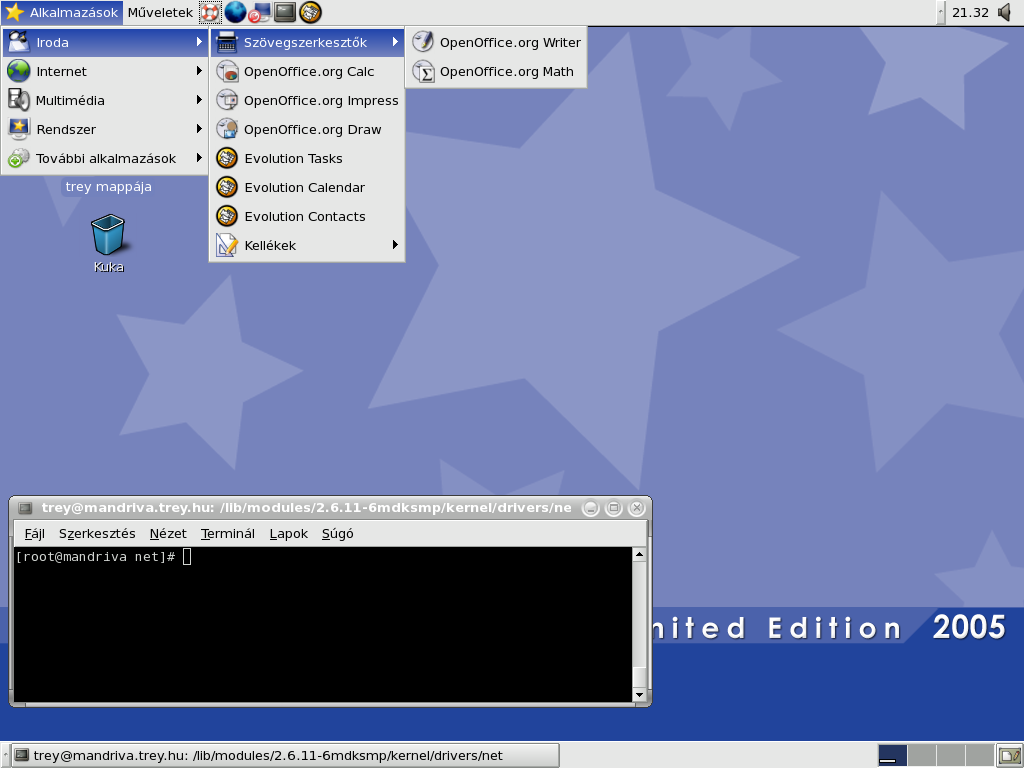Select the trey mappája desktop label
1024x768 pixels.
pos(108,187)
